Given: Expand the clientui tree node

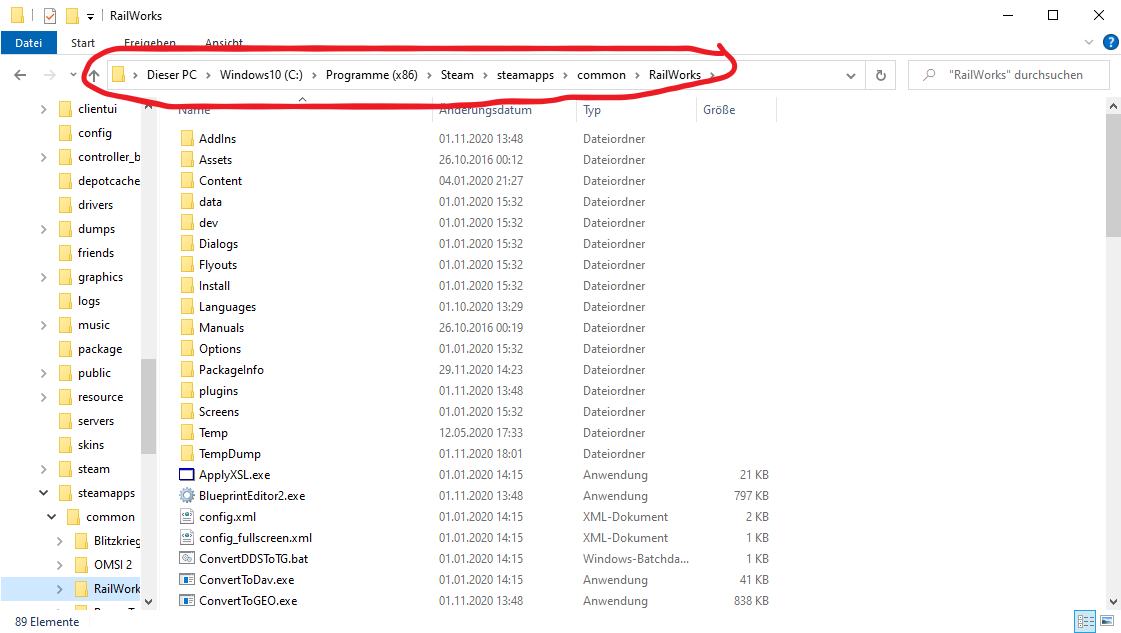Looking at the screenshot, I should 44,109.
